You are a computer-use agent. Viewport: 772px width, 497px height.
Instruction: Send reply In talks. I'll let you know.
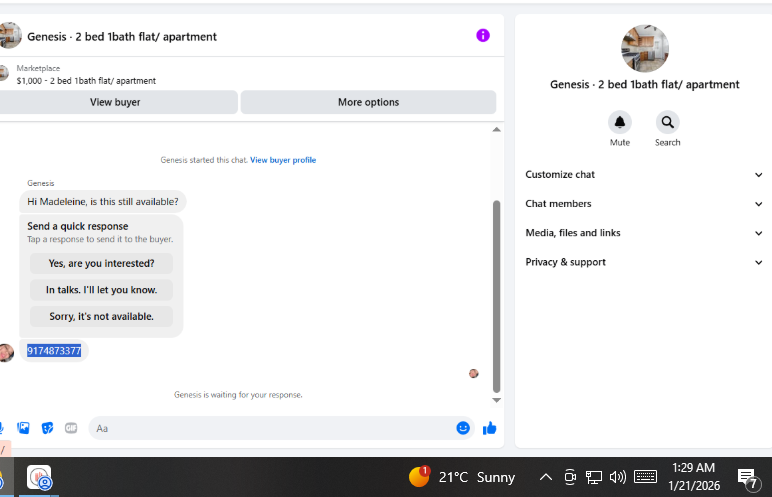click(101, 290)
